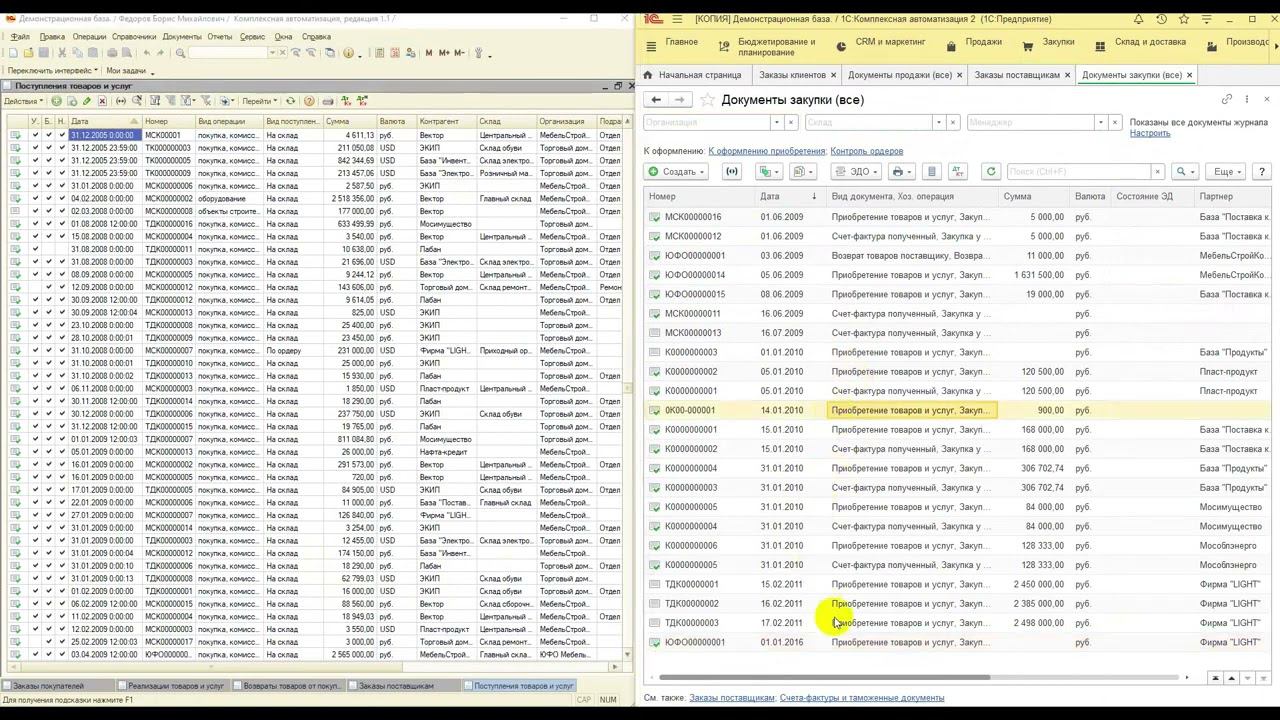Click the Поиск (Ctrl+F) search field

pos(1078,172)
